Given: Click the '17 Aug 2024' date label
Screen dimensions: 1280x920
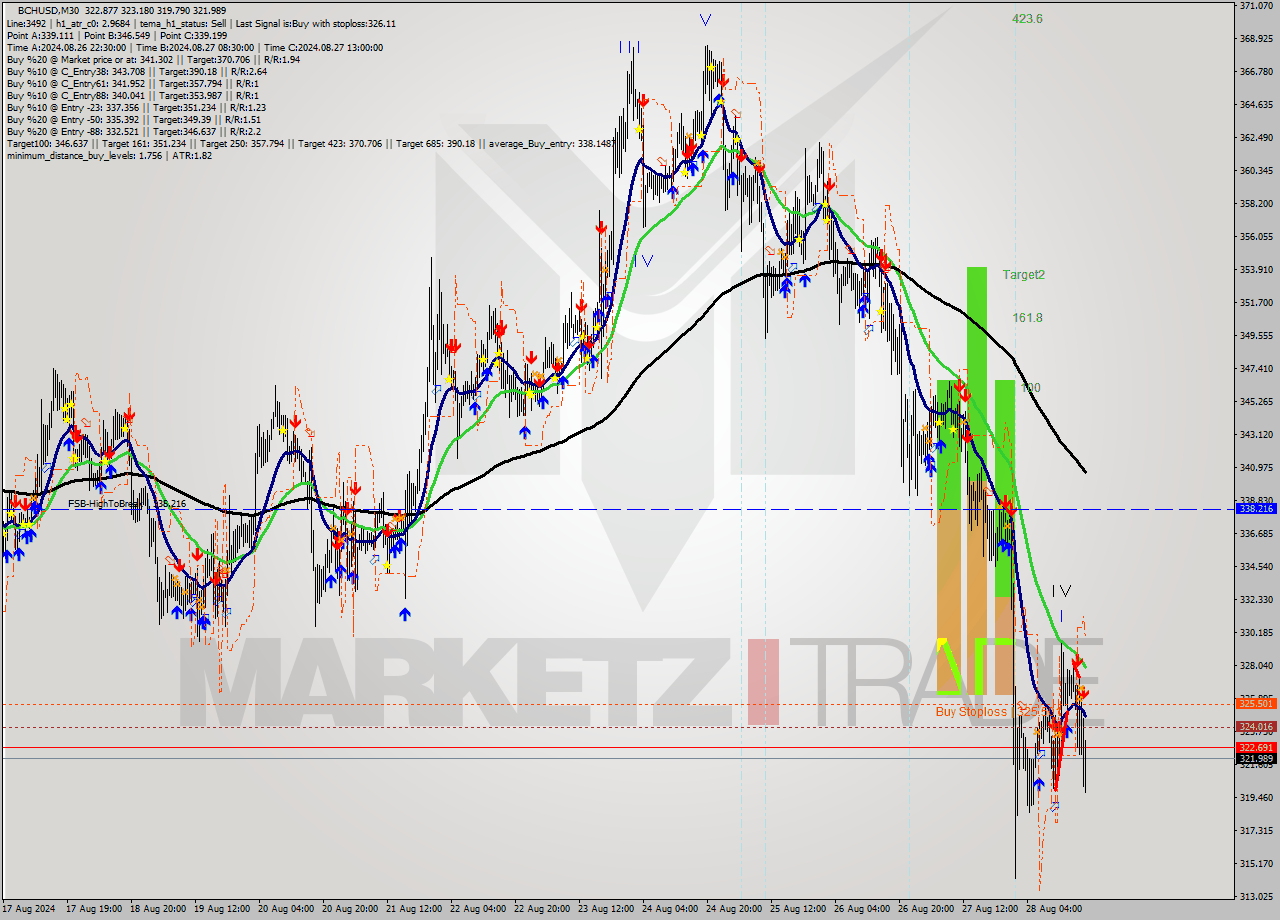Looking at the screenshot, I should pyautogui.click(x=29, y=910).
